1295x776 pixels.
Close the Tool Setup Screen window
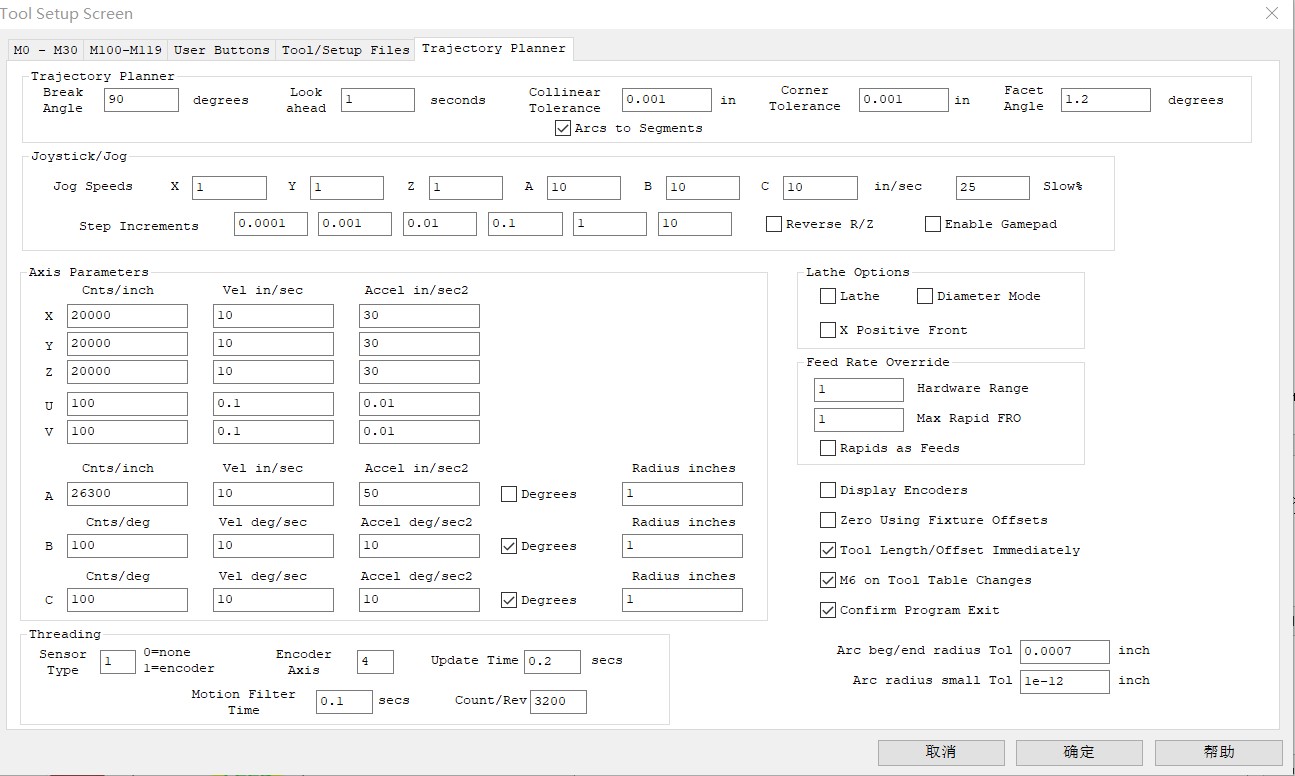coord(1271,14)
